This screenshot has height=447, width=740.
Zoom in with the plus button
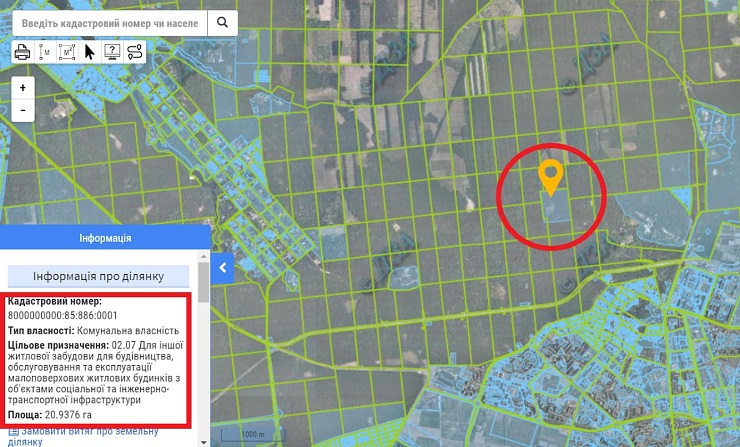22,88
